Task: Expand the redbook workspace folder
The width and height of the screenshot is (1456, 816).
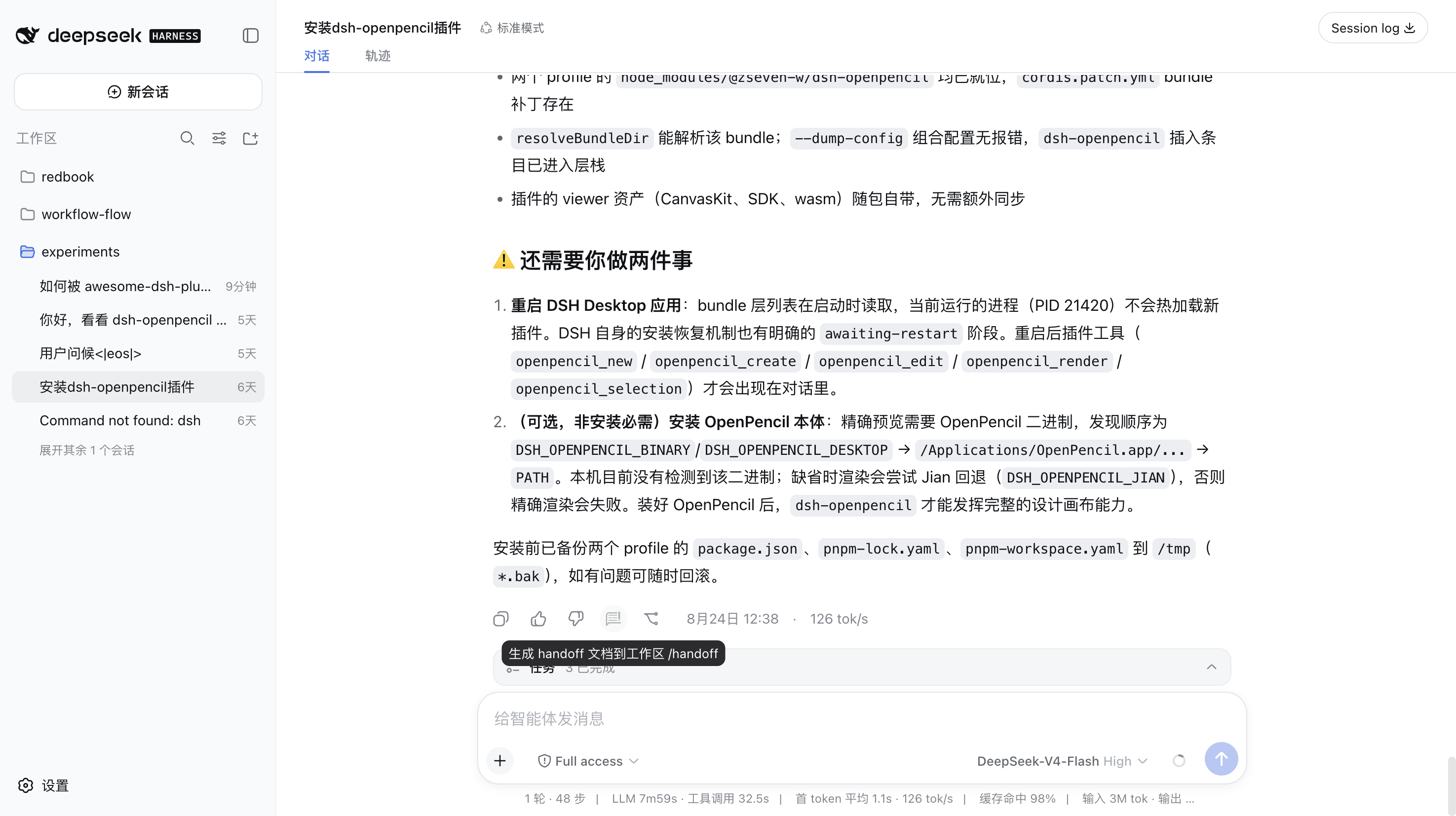Action: click(138, 177)
